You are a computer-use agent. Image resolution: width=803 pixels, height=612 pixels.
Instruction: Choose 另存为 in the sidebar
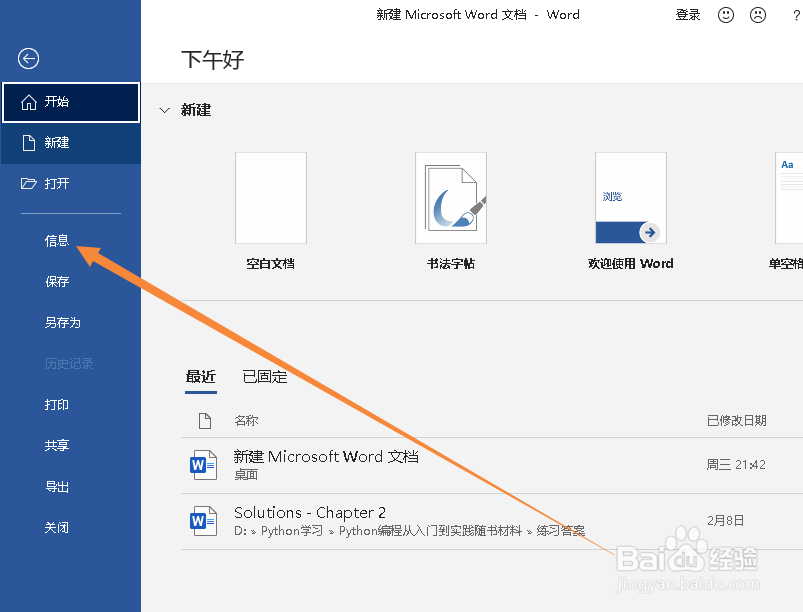click(62, 322)
